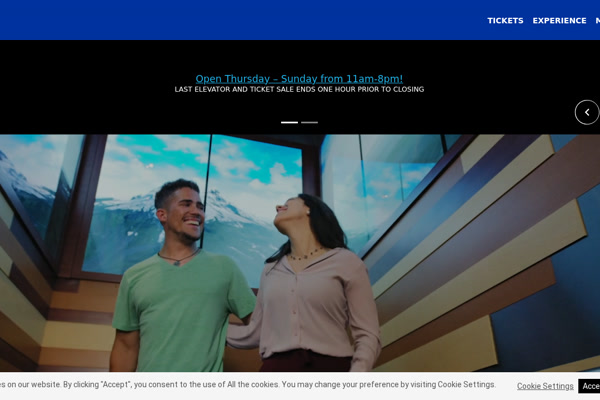
Task: Click the previous slide arrow icon
Action: (587, 112)
